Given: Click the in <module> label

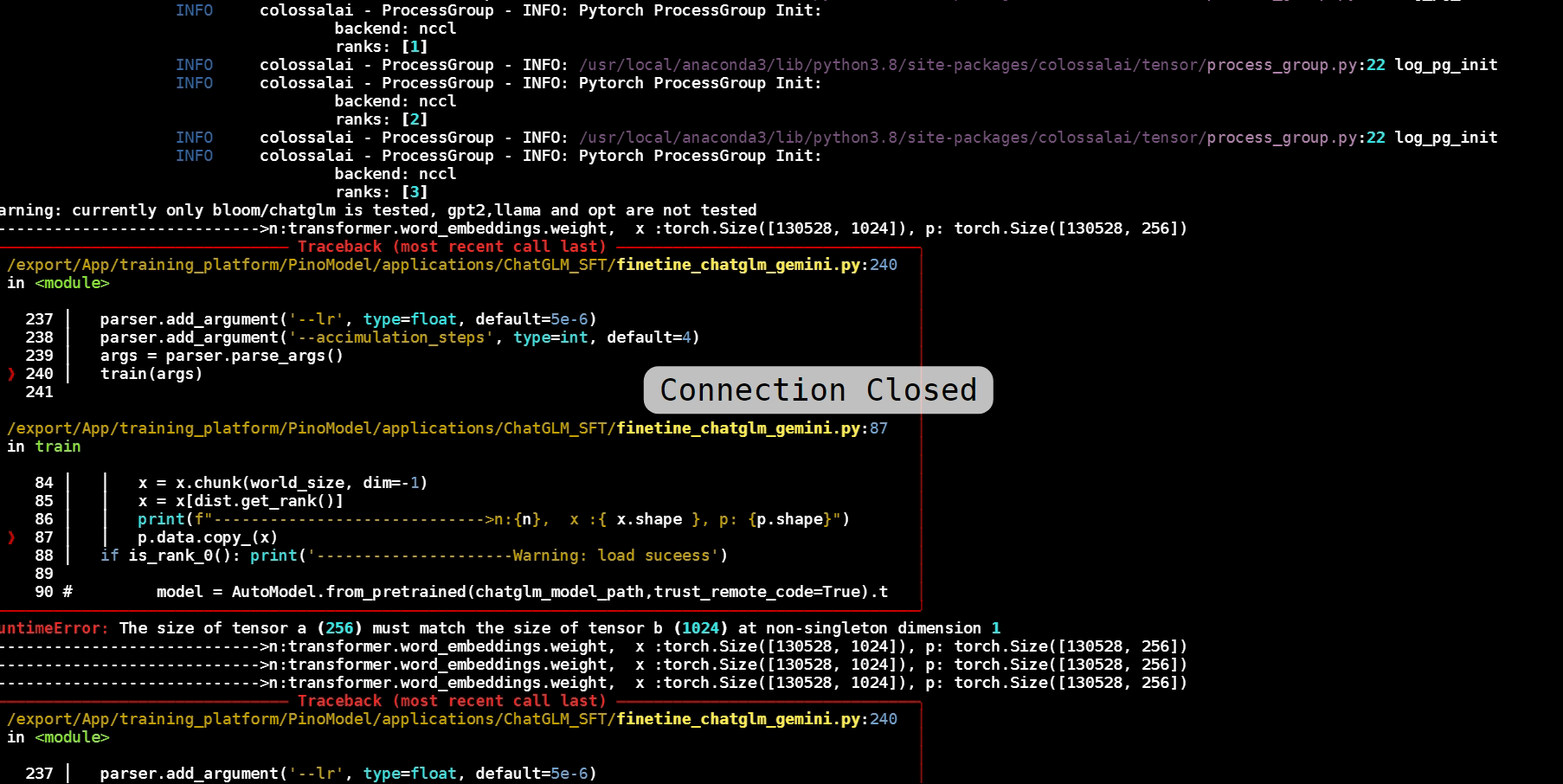Looking at the screenshot, I should click(59, 283).
